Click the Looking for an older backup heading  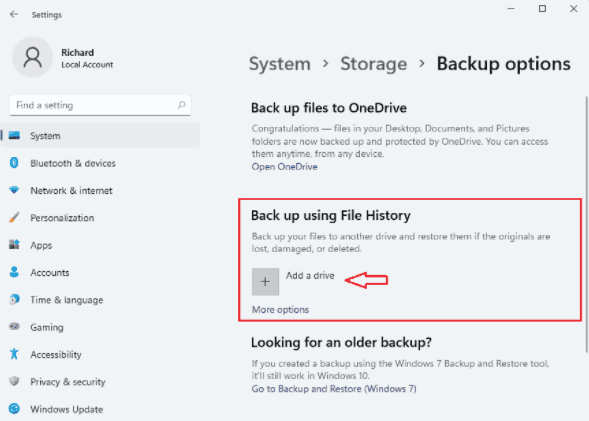click(x=341, y=342)
